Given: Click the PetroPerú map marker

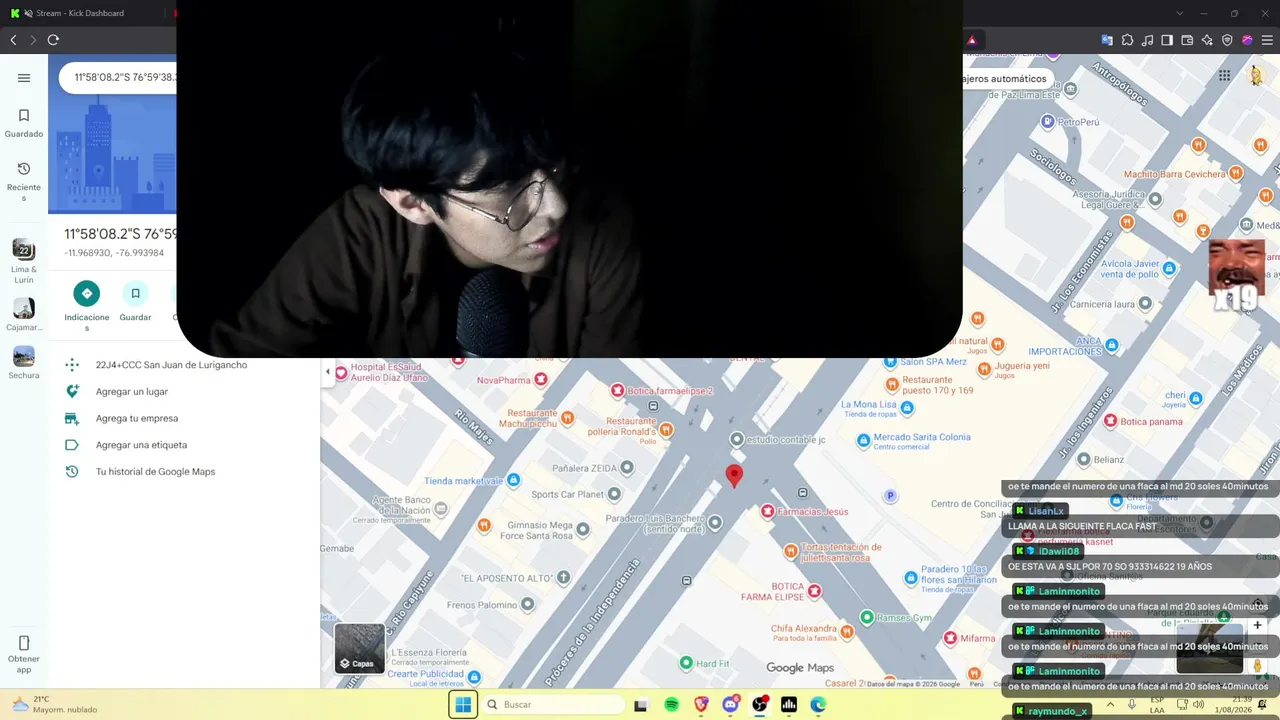Looking at the screenshot, I should [x=1048, y=122].
